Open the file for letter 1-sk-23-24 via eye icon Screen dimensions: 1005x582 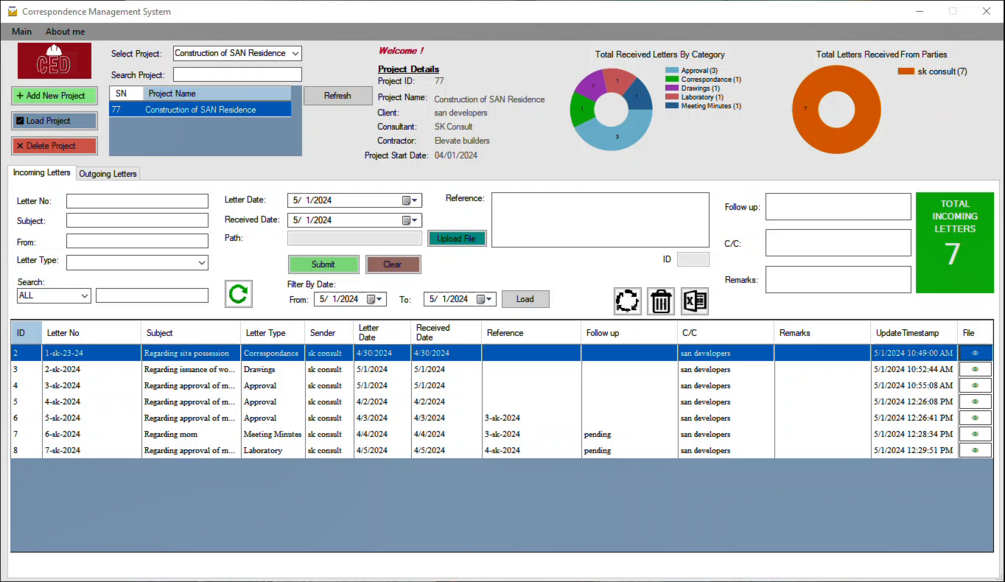click(x=974, y=352)
